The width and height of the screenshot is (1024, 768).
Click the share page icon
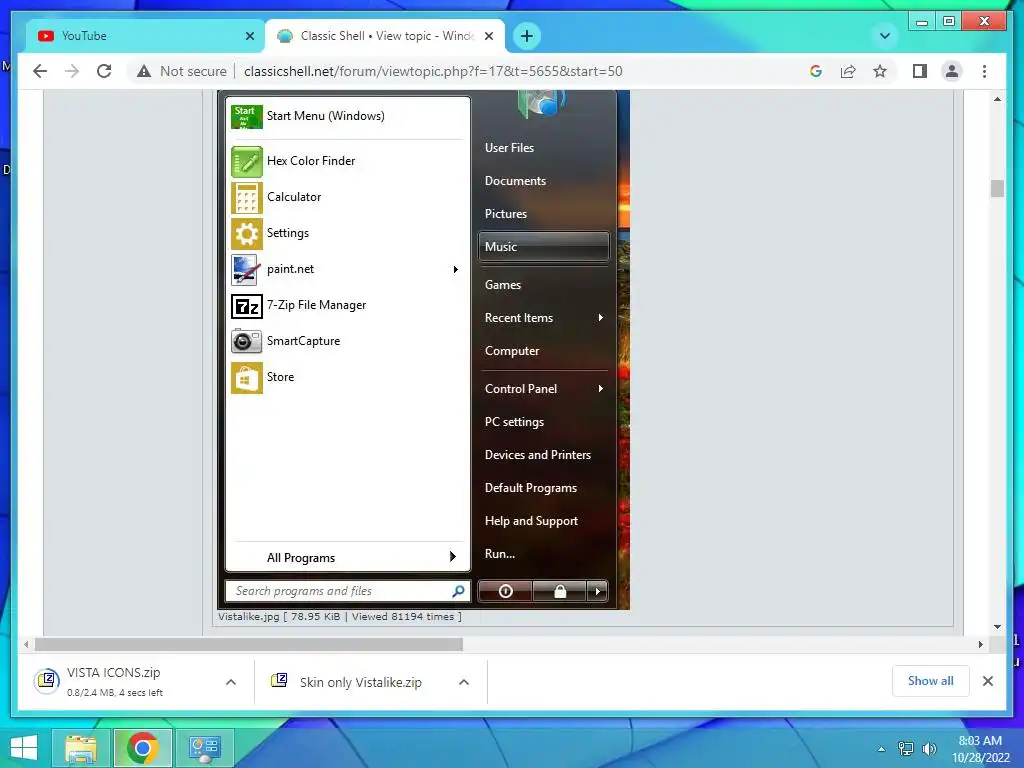pos(848,71)
